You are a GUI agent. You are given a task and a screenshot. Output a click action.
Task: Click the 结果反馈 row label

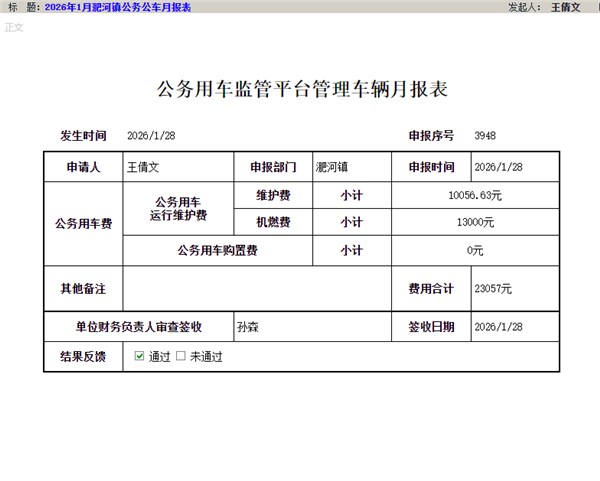tap(82, 356)
